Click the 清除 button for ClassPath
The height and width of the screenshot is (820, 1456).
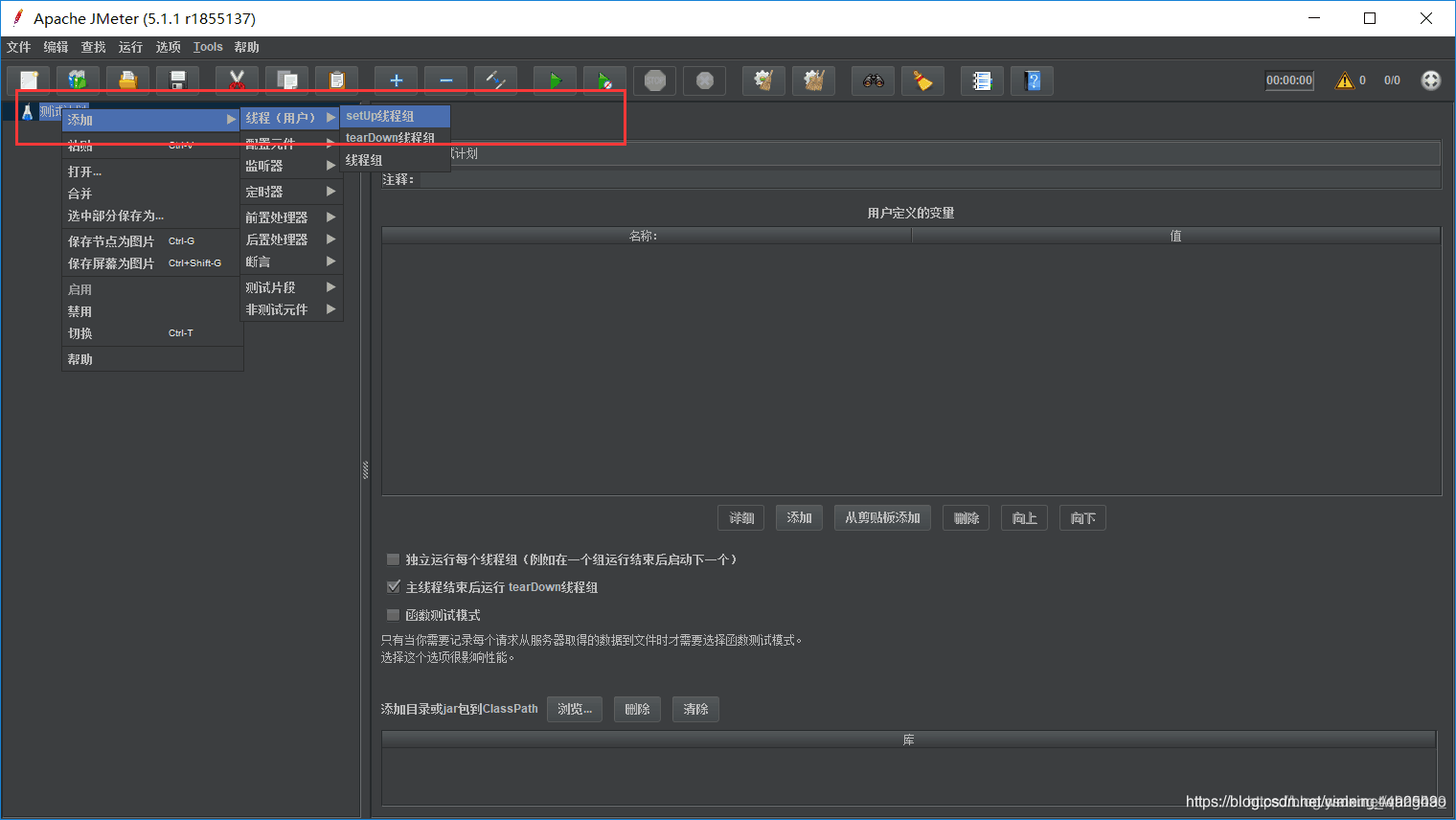coord(695,709)
